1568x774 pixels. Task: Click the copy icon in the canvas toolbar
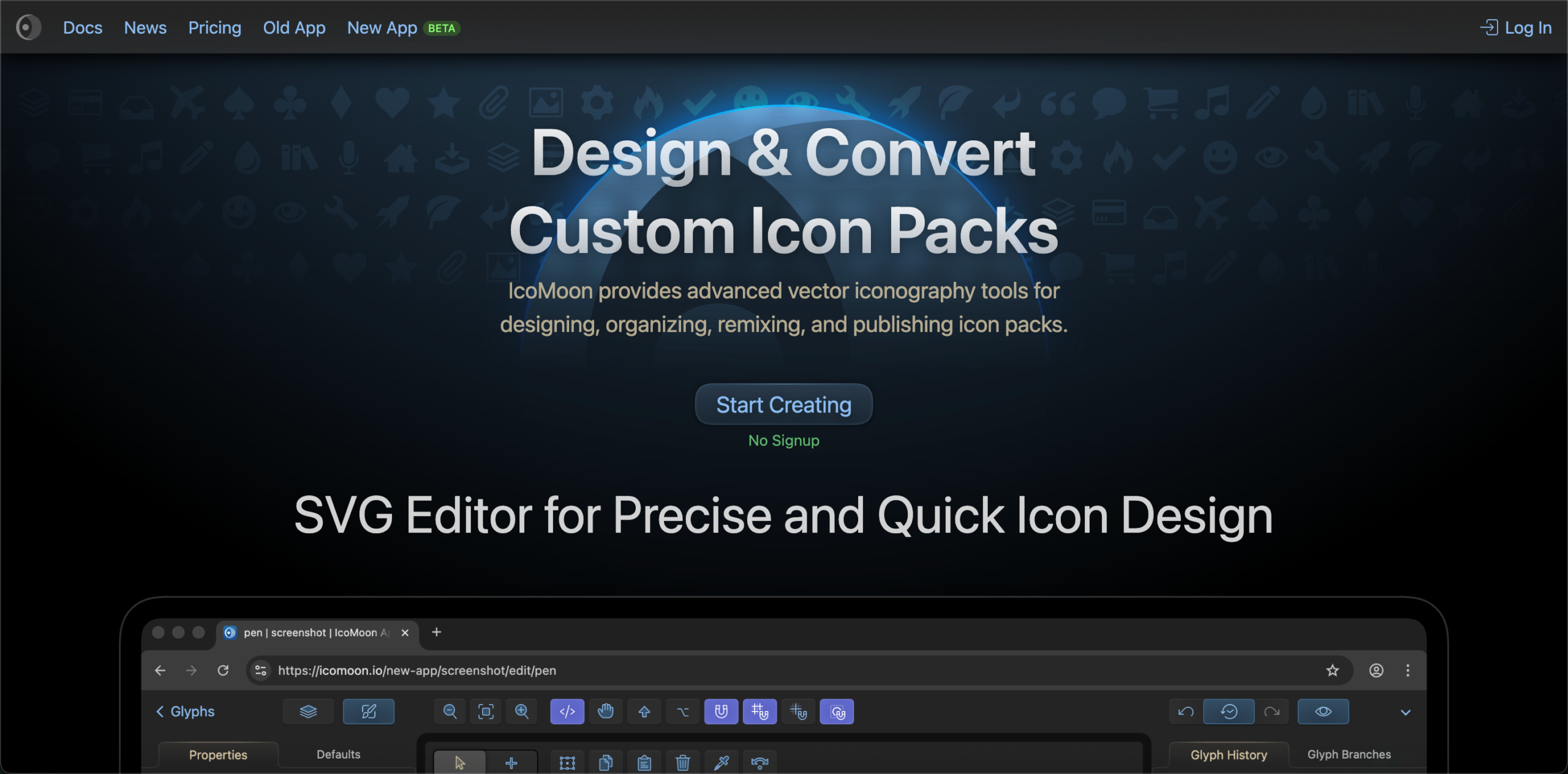606,763
